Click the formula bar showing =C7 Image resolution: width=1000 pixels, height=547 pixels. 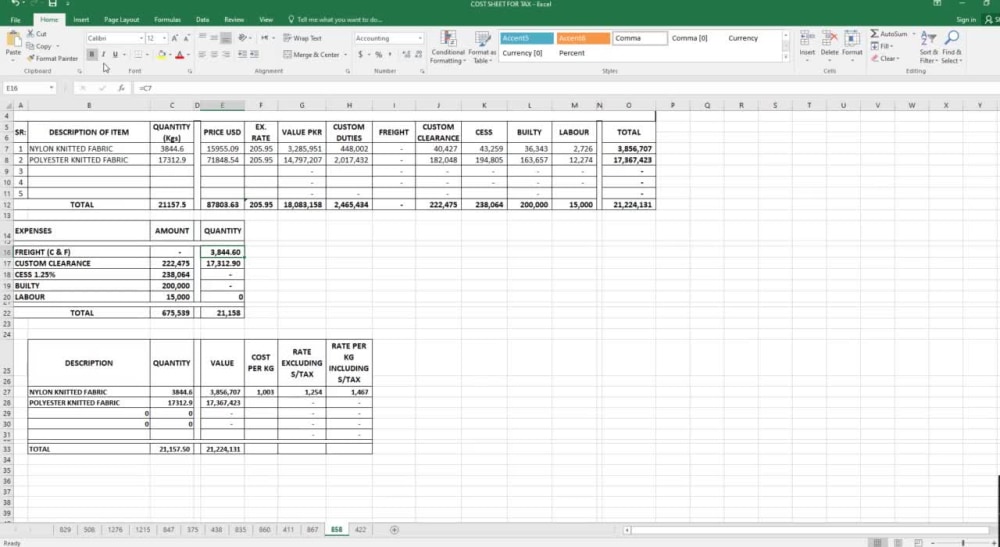pos(564,88)
